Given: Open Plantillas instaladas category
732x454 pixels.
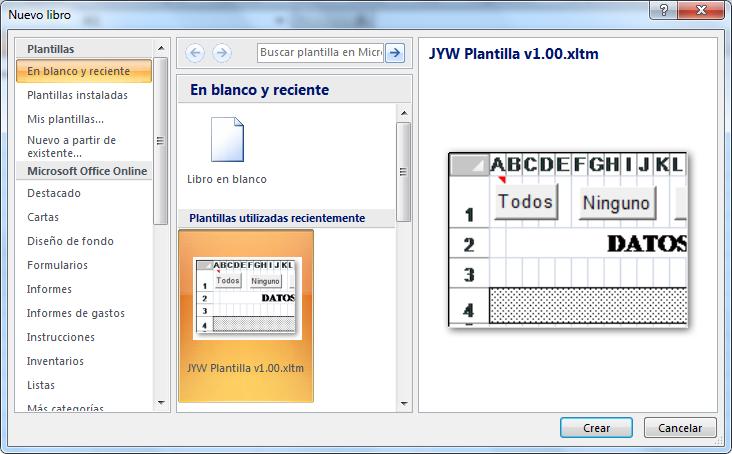Looking at the screenshot, I should (77, 96).
